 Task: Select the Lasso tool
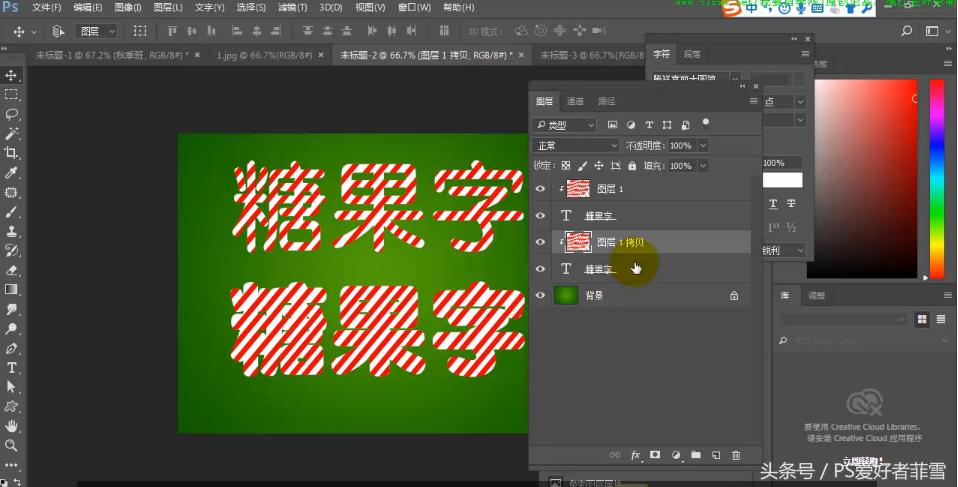[x=11, y=114]
